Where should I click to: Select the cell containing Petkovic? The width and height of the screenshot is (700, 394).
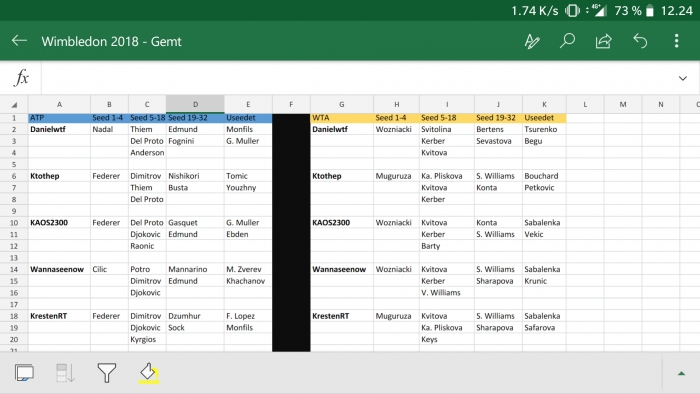pyautogui.click(x=544, y=187)
